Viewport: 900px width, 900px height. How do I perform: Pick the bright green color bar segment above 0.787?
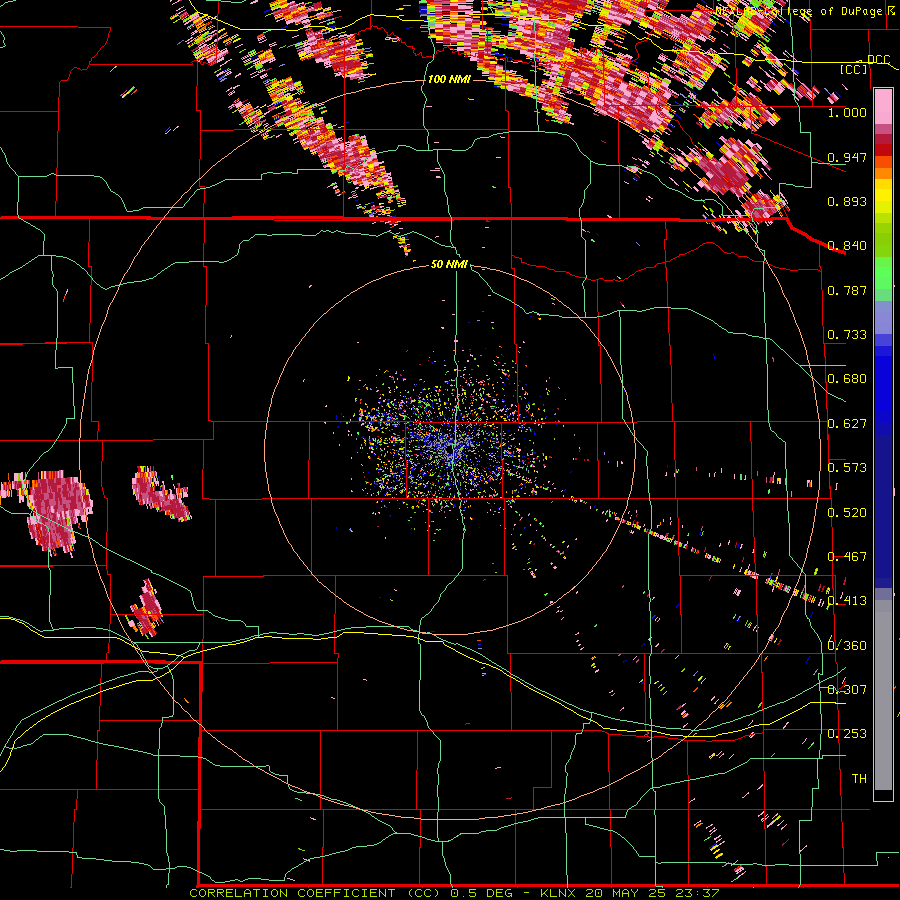pyautogui.click(x=883, y=273)
